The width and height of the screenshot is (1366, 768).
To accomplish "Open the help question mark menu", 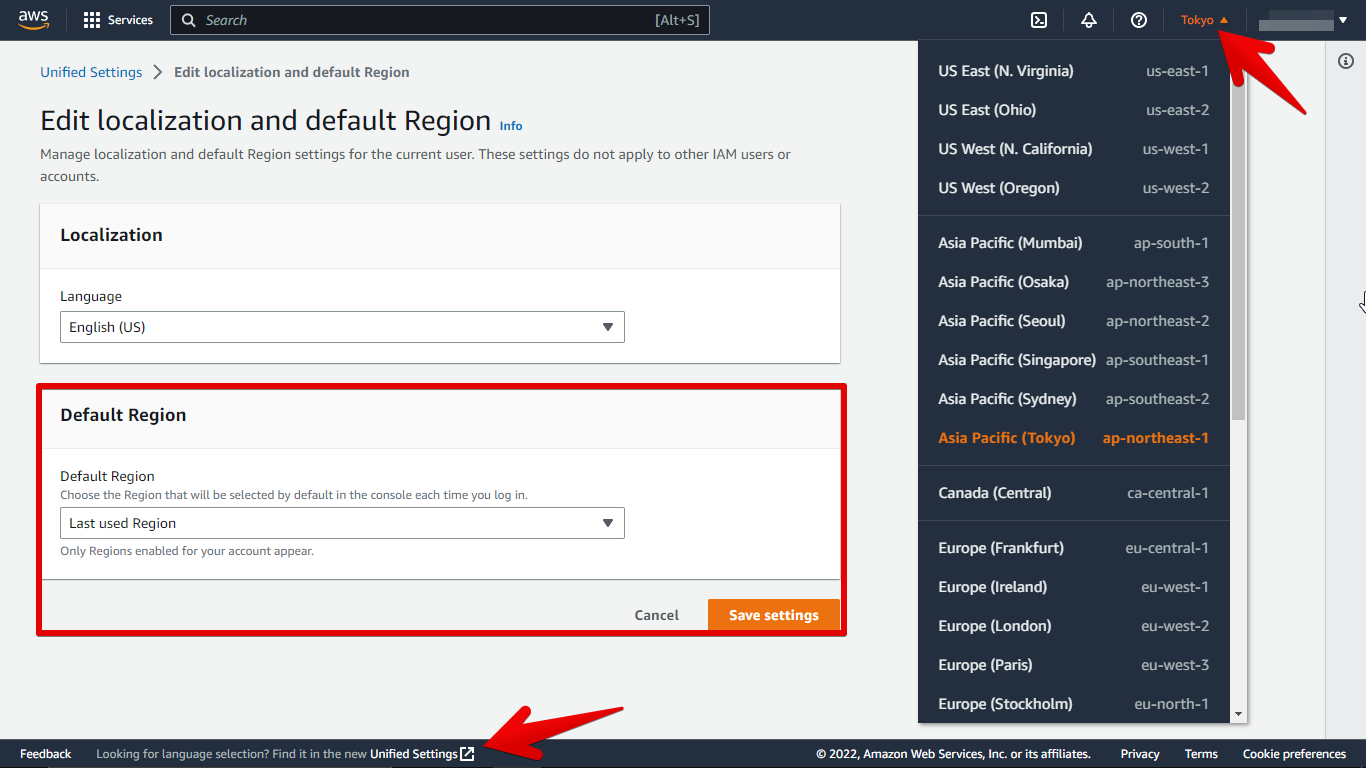I will (x=1138, y=20).
